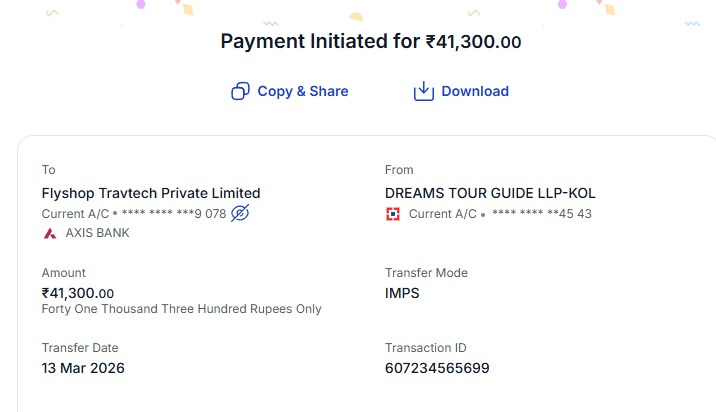Click the Transfer Mode label
716x412 pixels.
tap(426, 273)
